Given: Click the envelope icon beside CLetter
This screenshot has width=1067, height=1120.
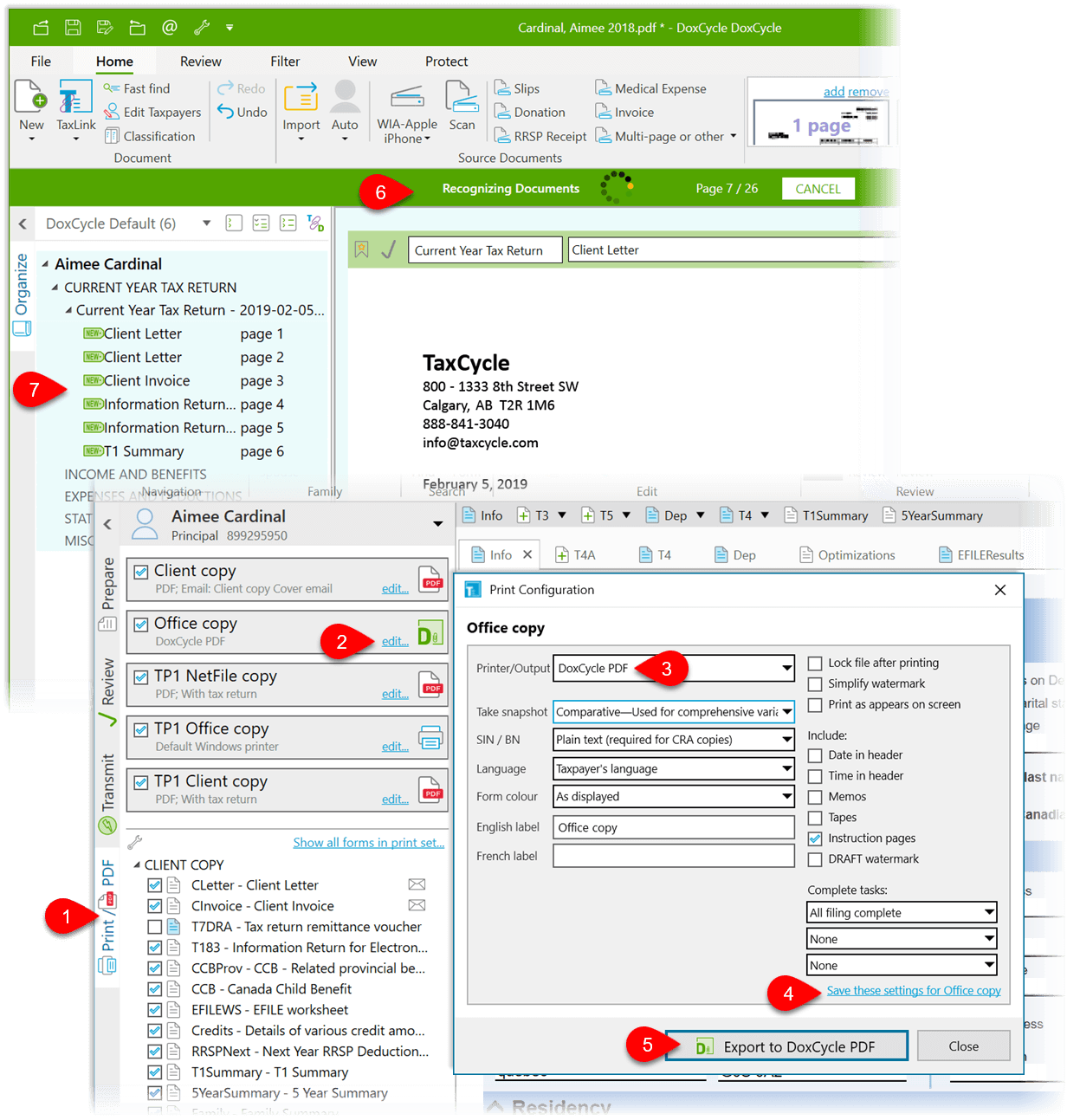Looking at the screenshot, I should point(417,884).
